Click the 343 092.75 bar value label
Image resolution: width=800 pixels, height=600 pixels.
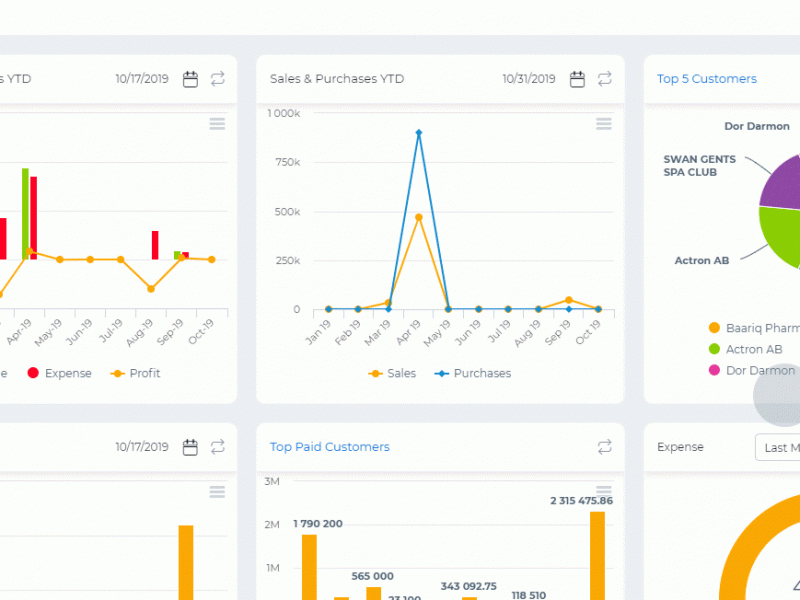(468, 586)
